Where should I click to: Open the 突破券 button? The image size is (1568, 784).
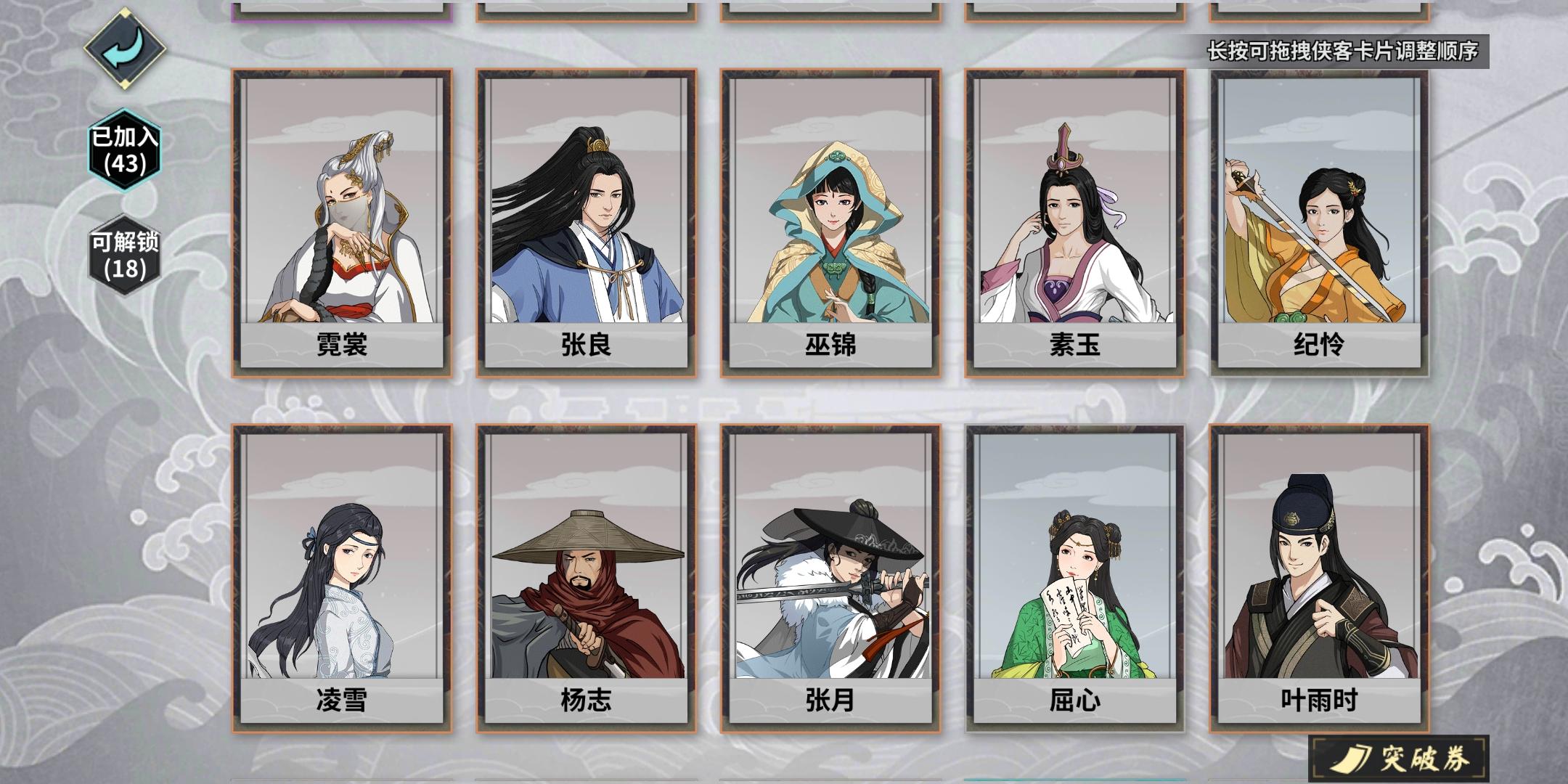pos(1399,759)
